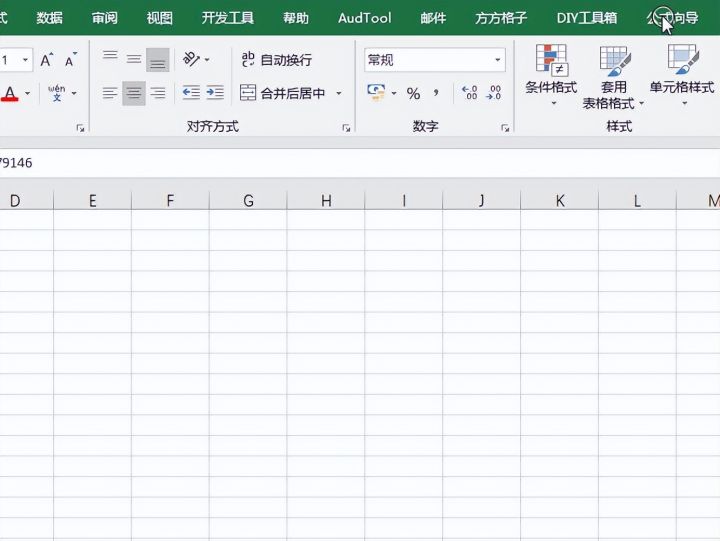Viewport: 720px width, 541px height.
Task: Toggle Center alignment icon
Action: [x=134, y=93]
